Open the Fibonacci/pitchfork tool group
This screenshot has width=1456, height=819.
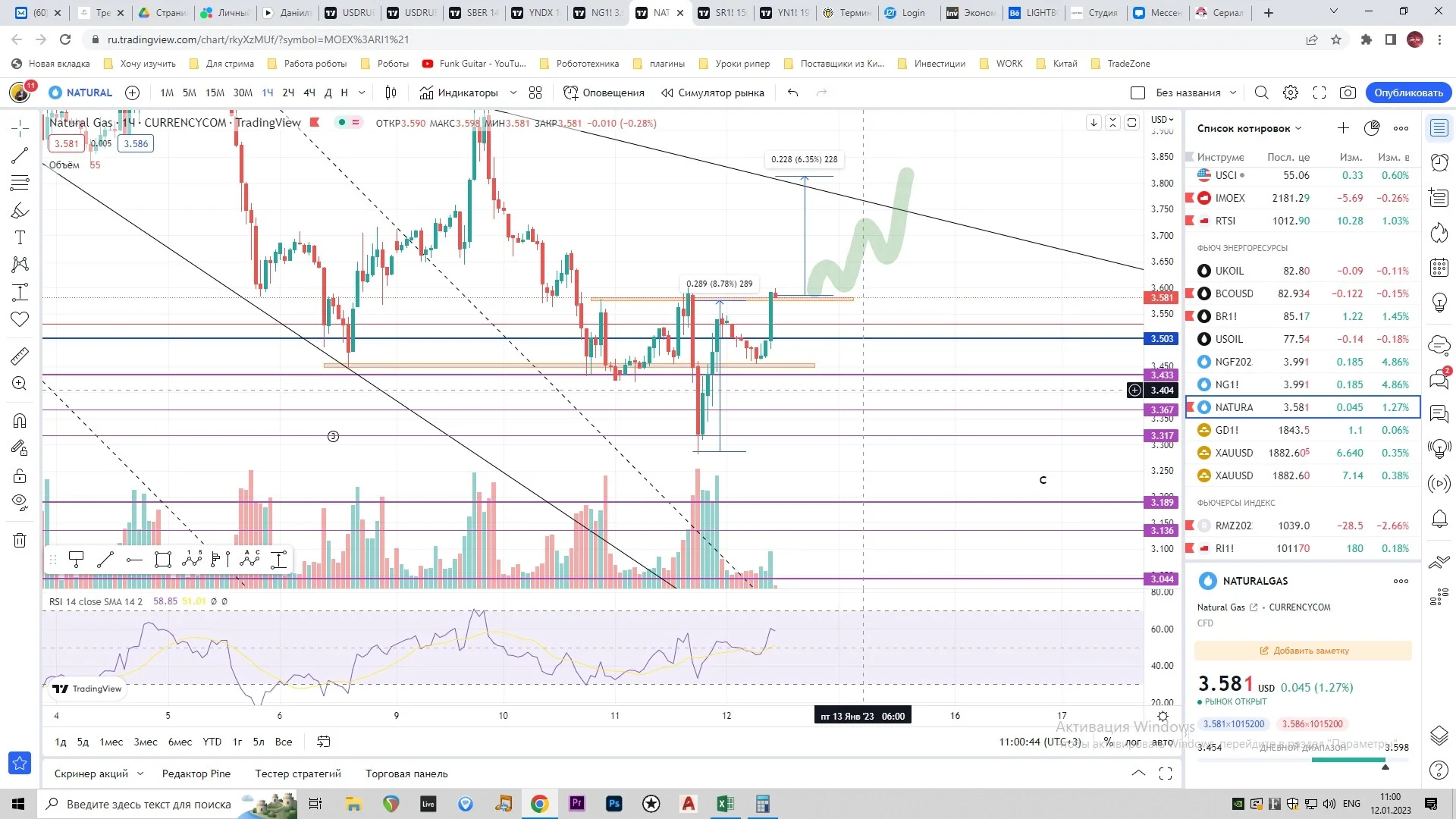click(x=20, y=183)
